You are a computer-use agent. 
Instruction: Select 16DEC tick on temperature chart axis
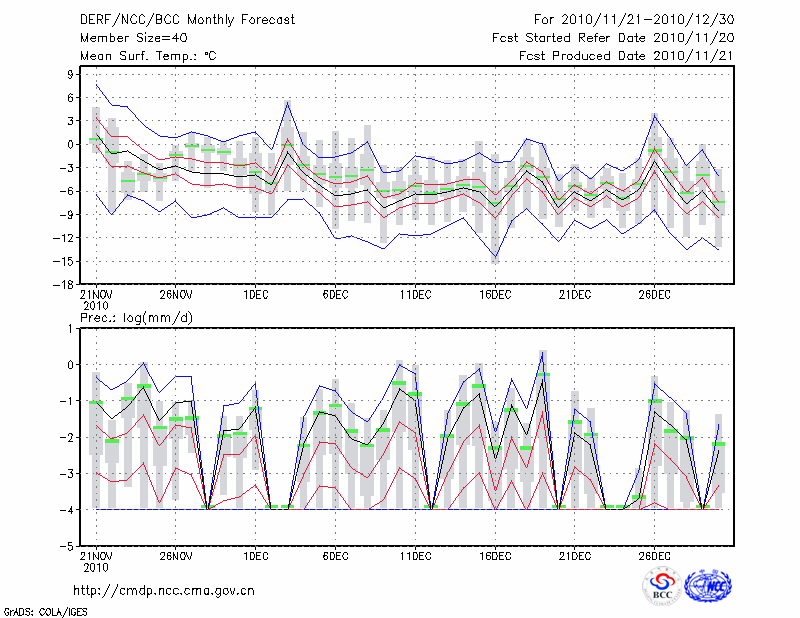click(495, 295)
